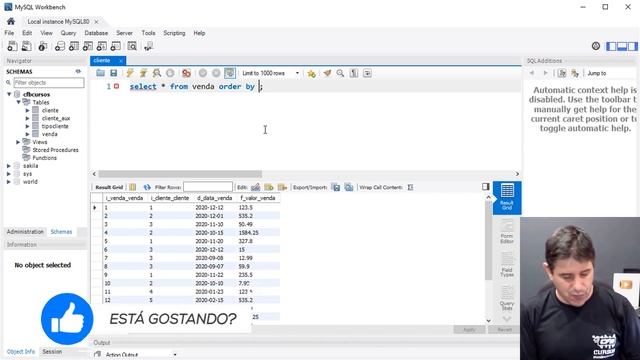Switch to Local instance MySQL80 tab
This screenshot has height=360, width=640.
tap(58, 22)
